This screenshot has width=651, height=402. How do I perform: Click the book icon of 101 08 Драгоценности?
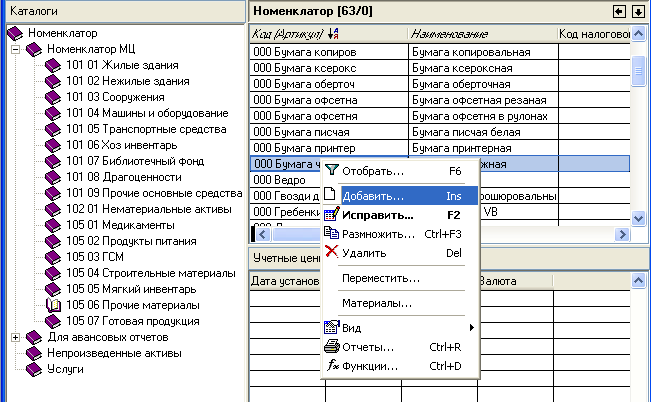tap(53, 177)
